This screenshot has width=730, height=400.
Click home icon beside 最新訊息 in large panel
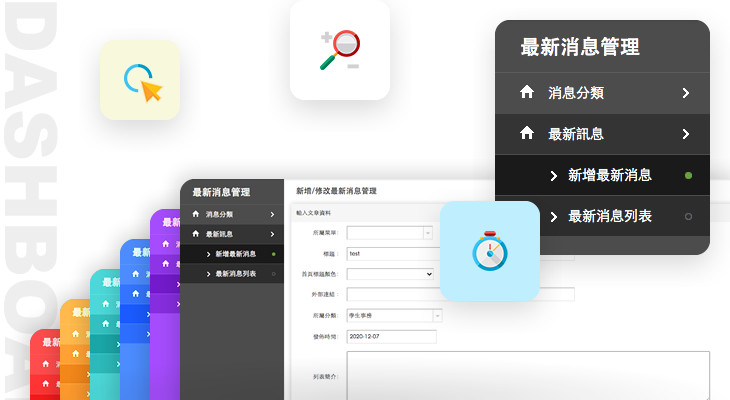527,133
